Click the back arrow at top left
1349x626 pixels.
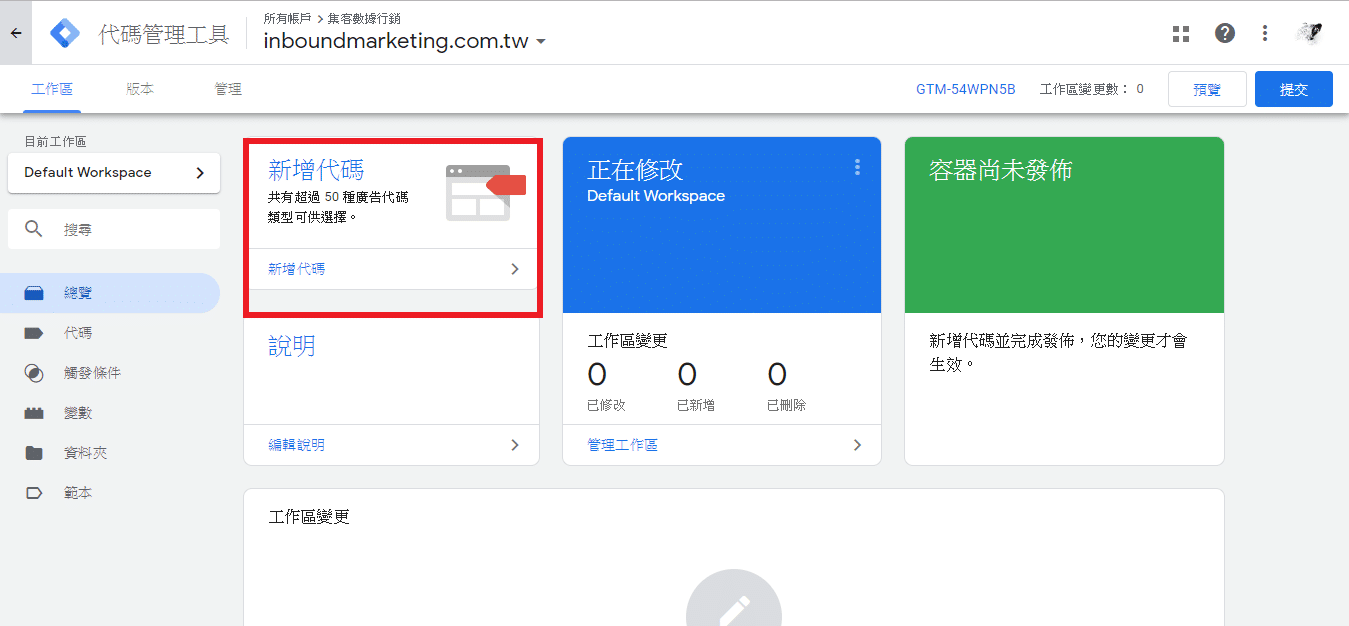click(15, 32)
